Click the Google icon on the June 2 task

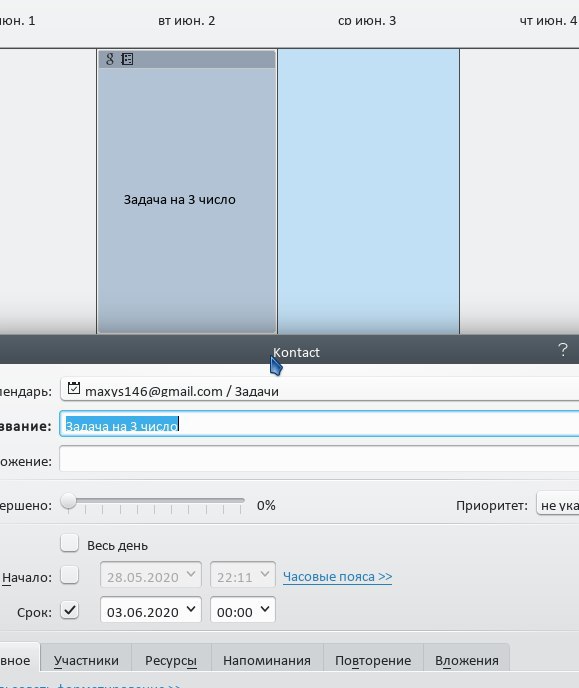click(x=110, y=59)
